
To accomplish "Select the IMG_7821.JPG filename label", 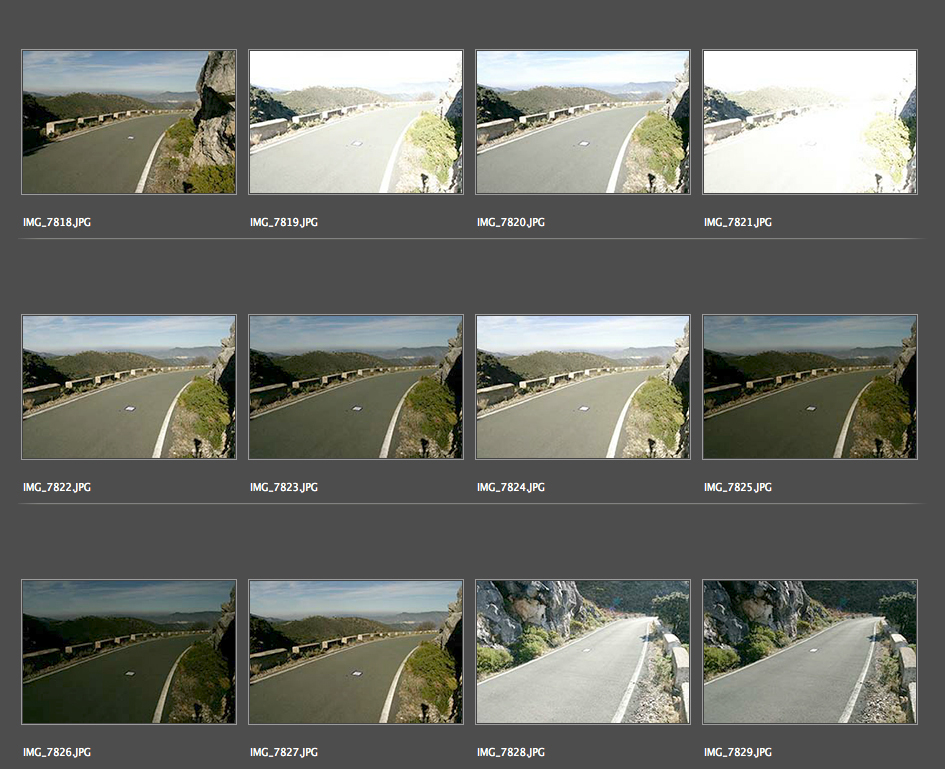I will click(738, 222).
